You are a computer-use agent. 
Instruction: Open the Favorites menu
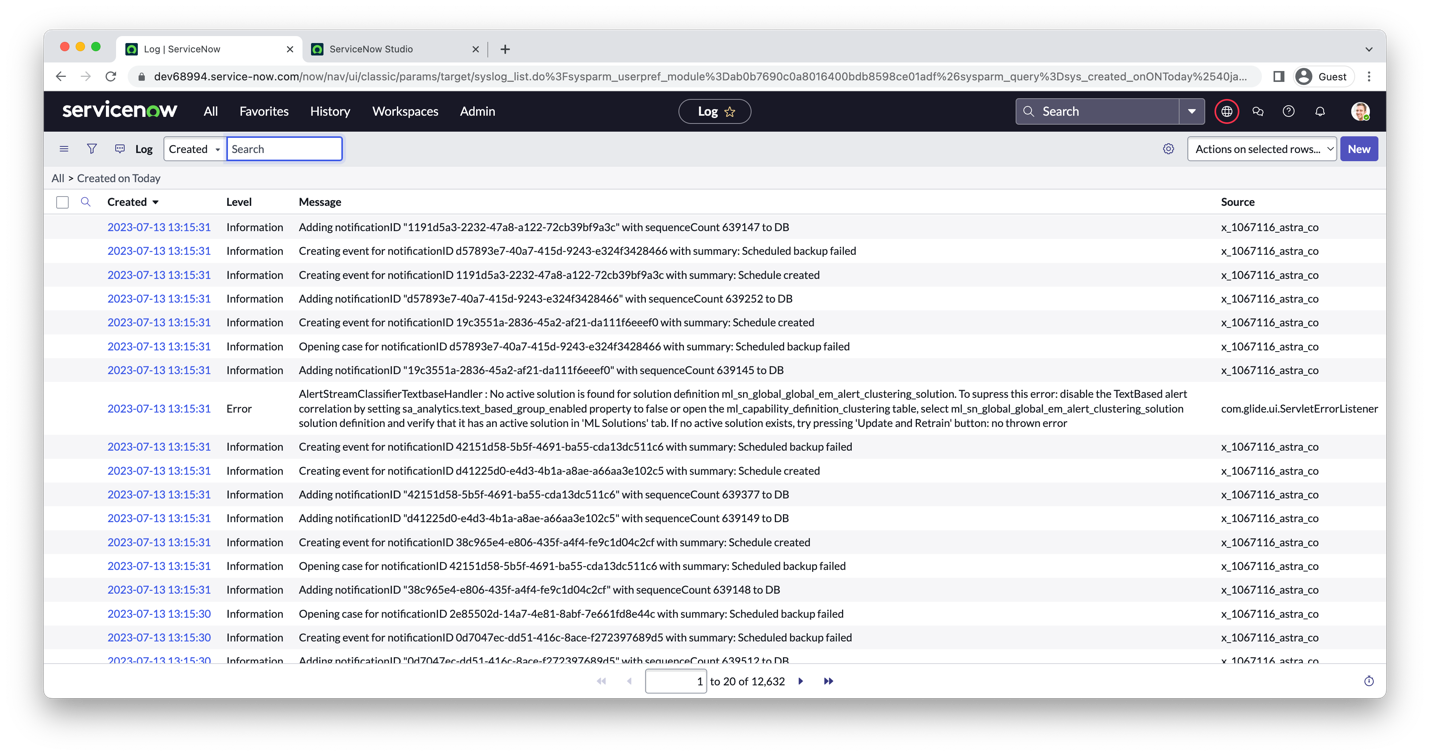pyautogui.click(x=264, y=111)
